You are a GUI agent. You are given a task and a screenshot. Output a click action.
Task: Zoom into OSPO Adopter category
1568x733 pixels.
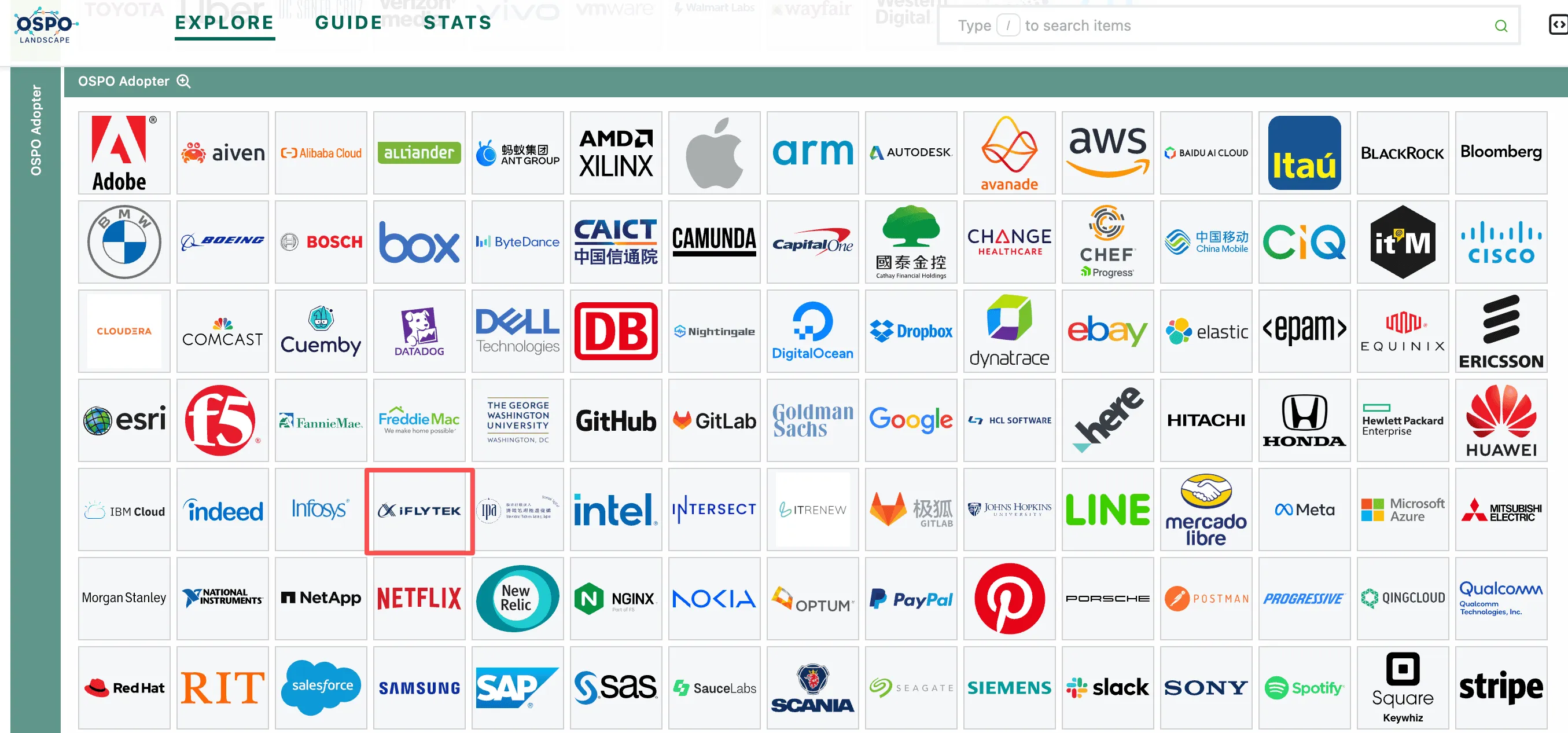click(x=184, y=81)
